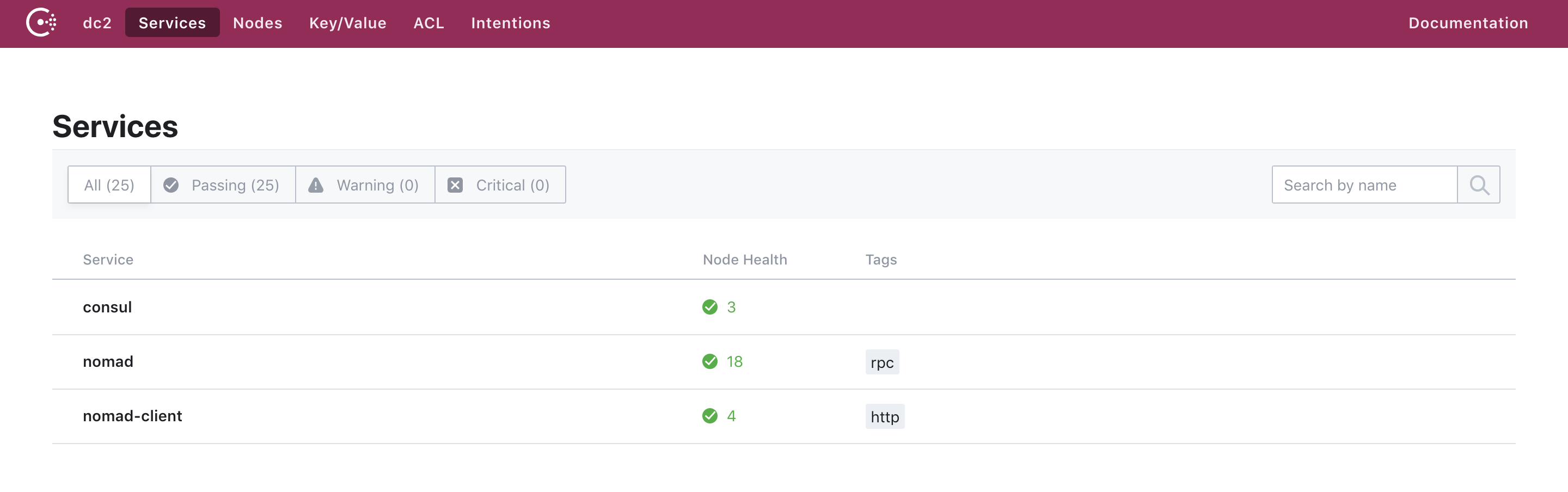This screenshot has height=492, width=1568.
Task: Select the All (25) filter
Action: (109, 185)
